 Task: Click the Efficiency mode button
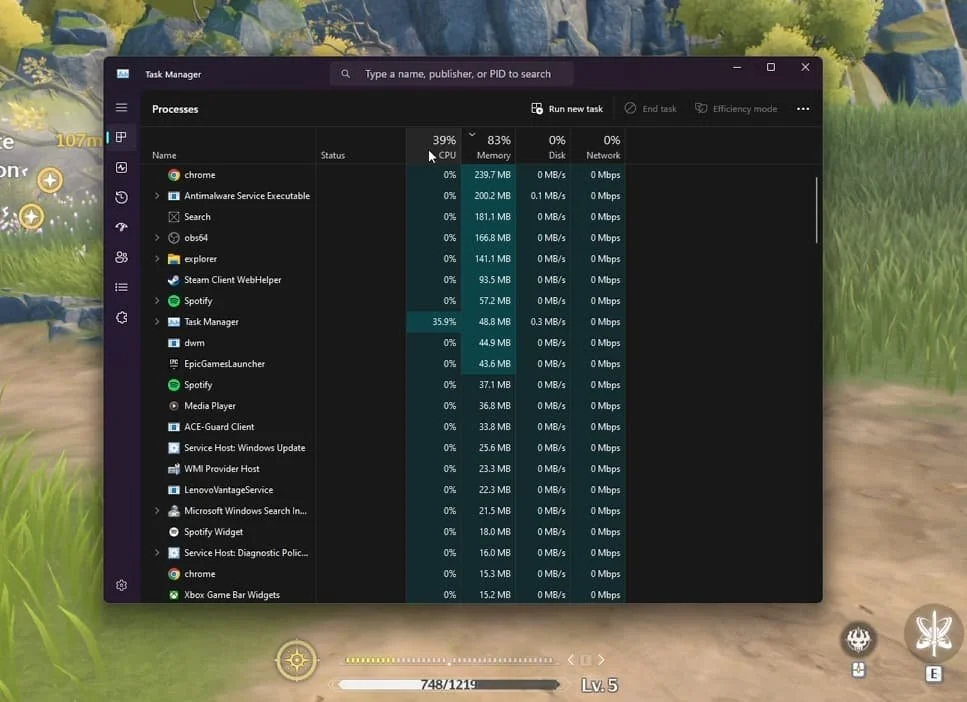pyautogui.click(x=736, y=109)
